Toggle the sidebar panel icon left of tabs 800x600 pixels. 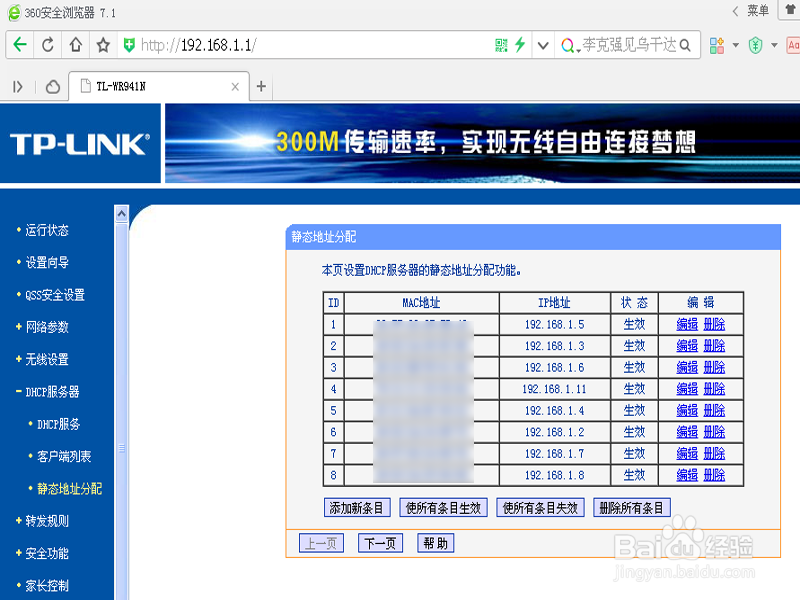[18, 87]
